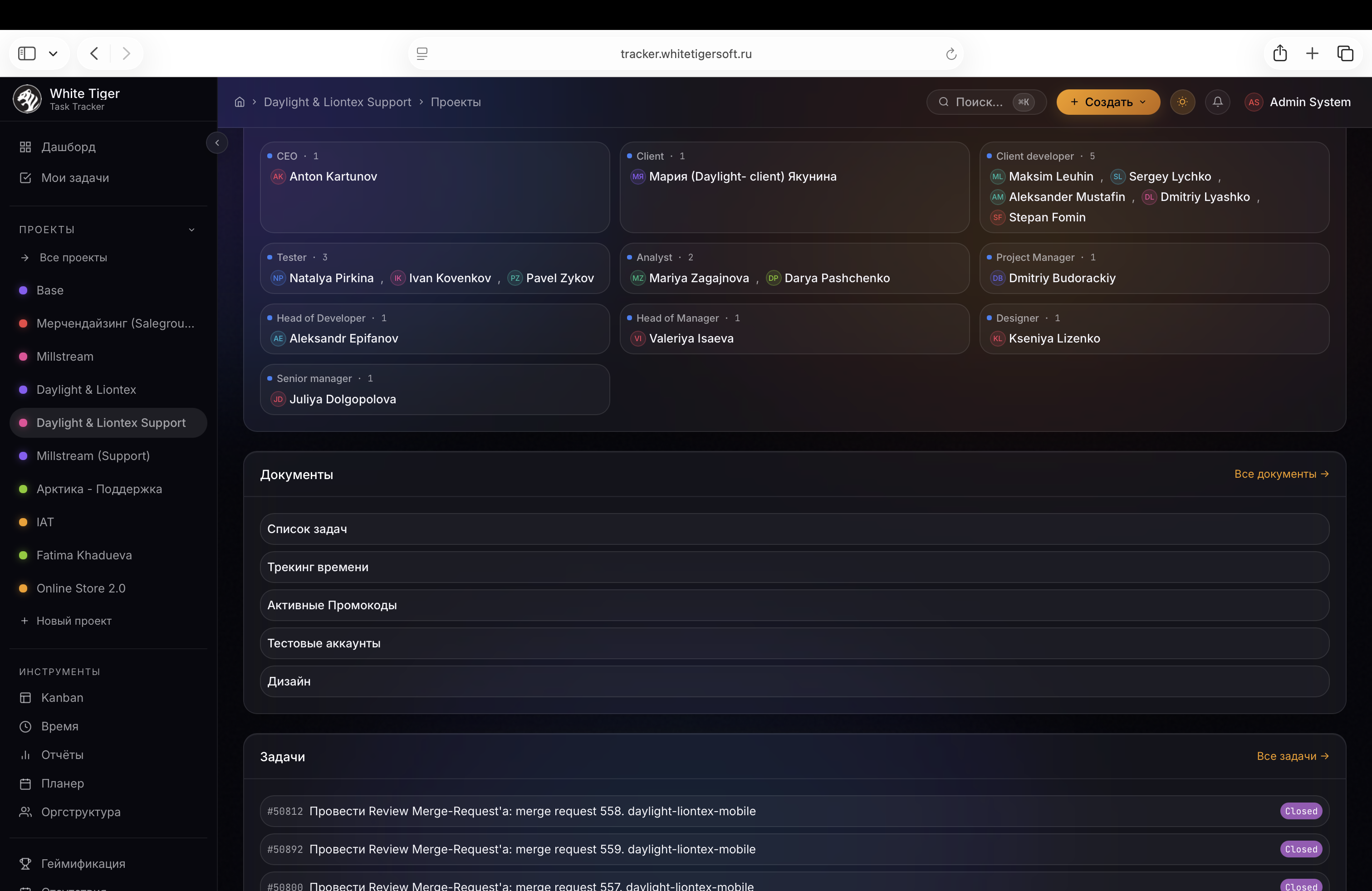Collapse the ПРОЕКТЫ section
This screenshot has width=1372, height=891.
[x=192, y=230]
